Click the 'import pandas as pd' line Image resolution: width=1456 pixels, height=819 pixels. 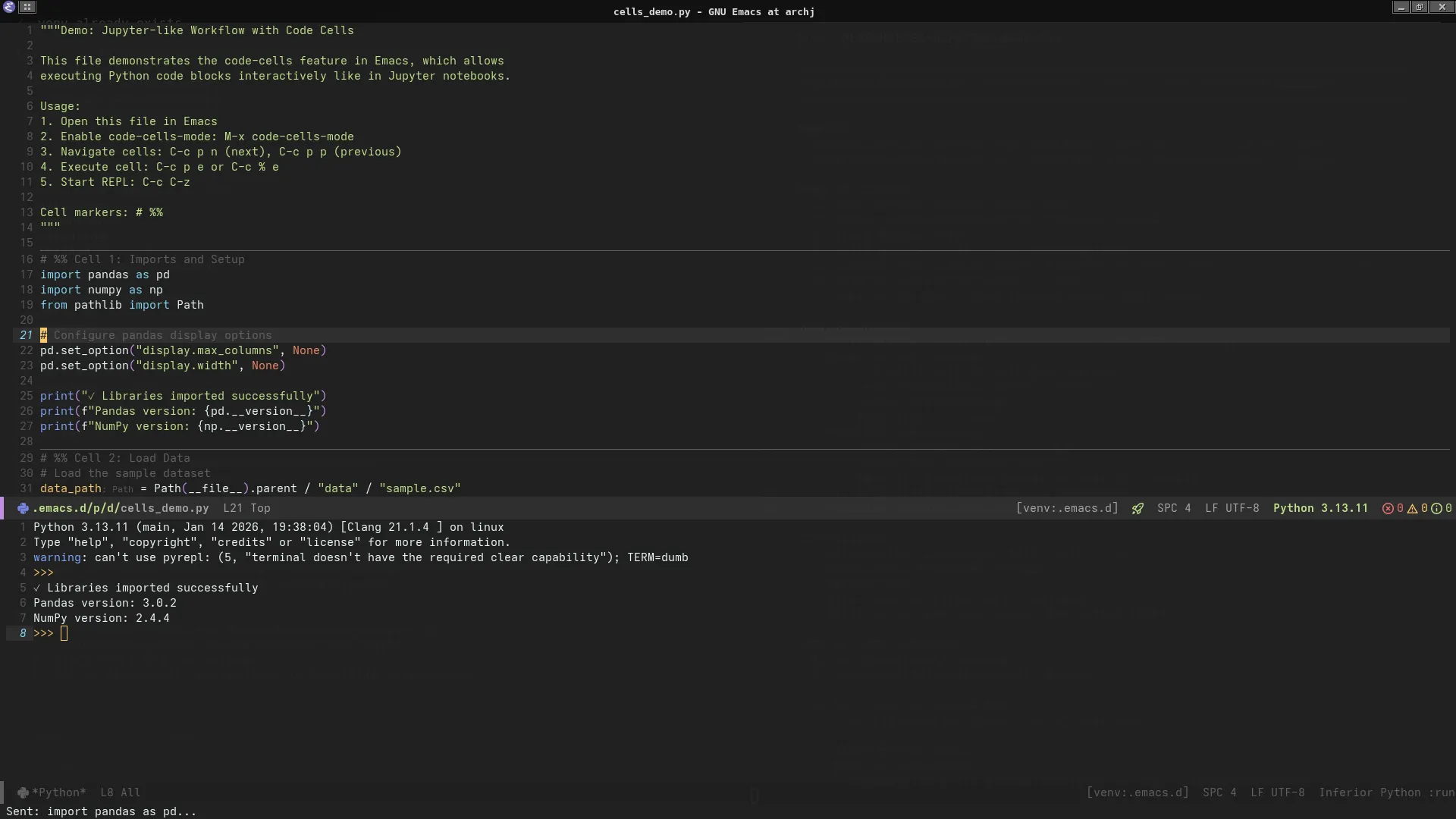(105, 275)
